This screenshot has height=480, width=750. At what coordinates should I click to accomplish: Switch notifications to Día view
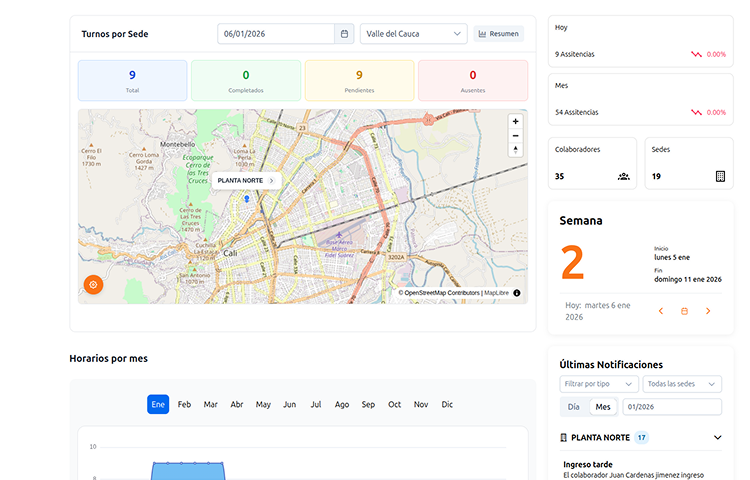click(x=573, y=407)
